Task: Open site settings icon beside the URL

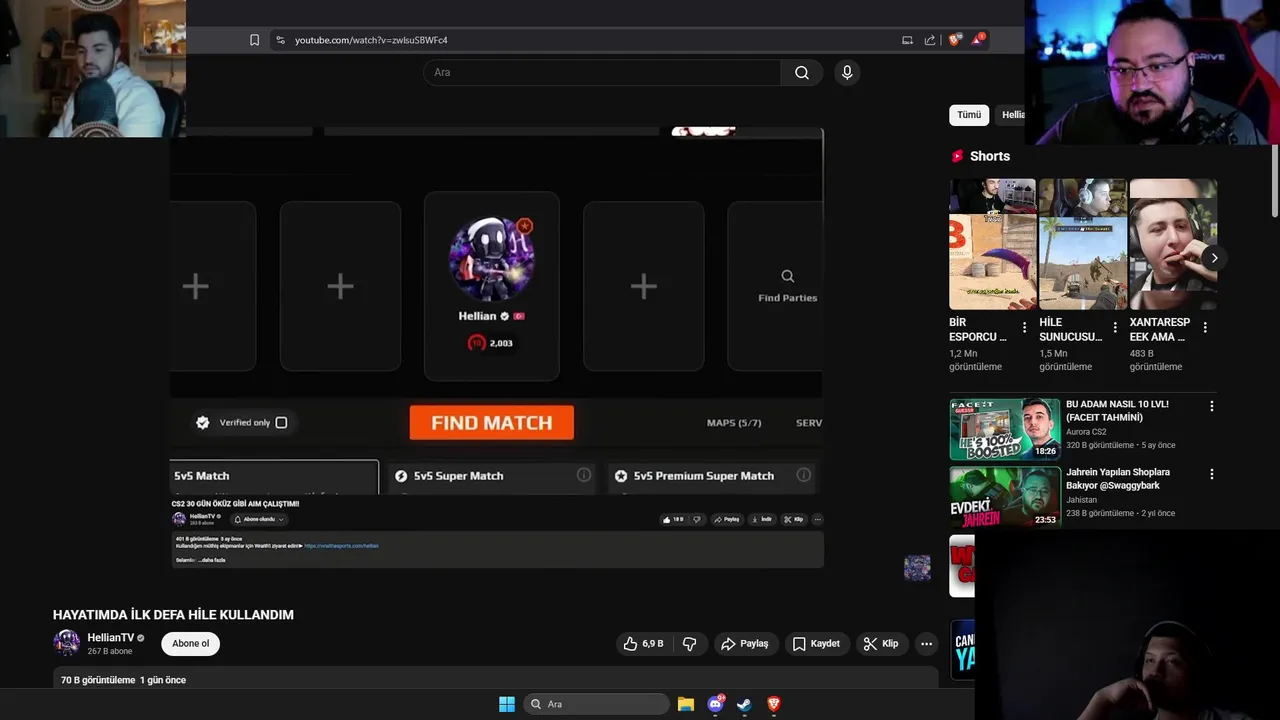Action: (x=280, y=40)
